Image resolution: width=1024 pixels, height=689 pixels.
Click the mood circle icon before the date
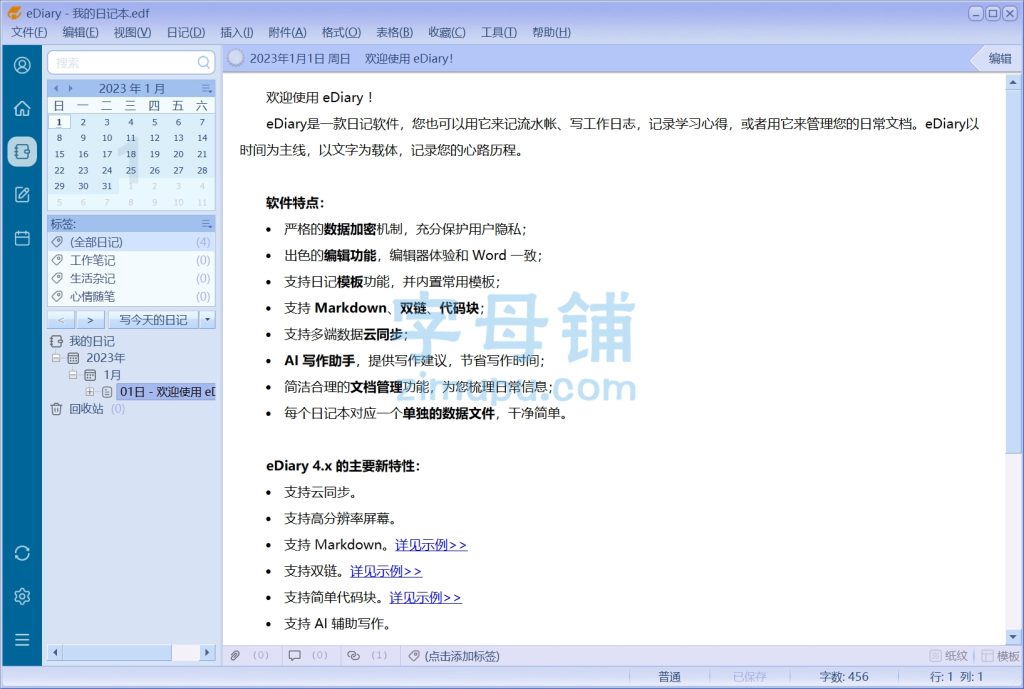pos(235,58)
